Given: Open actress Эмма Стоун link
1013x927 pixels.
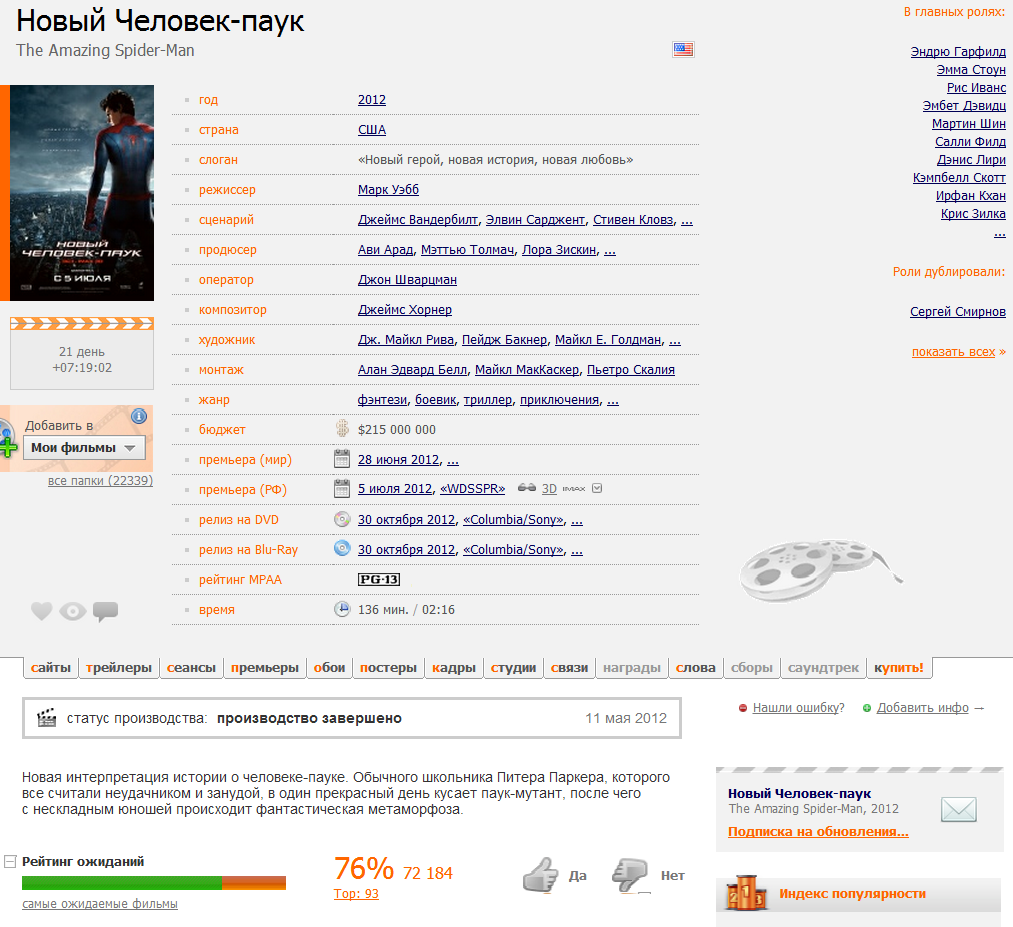Looking at the screenshot, I should pos(971,70).
